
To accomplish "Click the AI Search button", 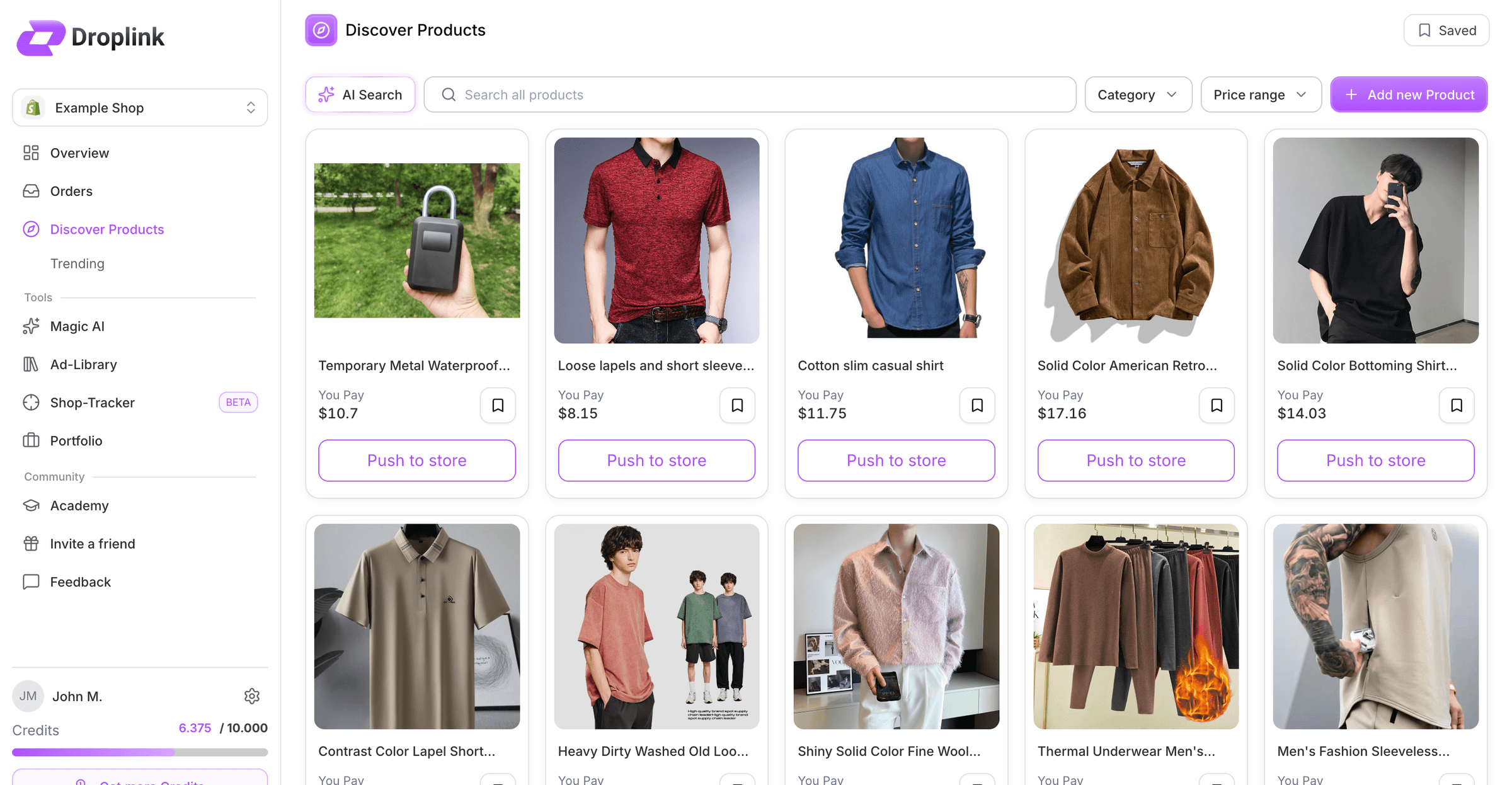I will (x=360, y=95).
